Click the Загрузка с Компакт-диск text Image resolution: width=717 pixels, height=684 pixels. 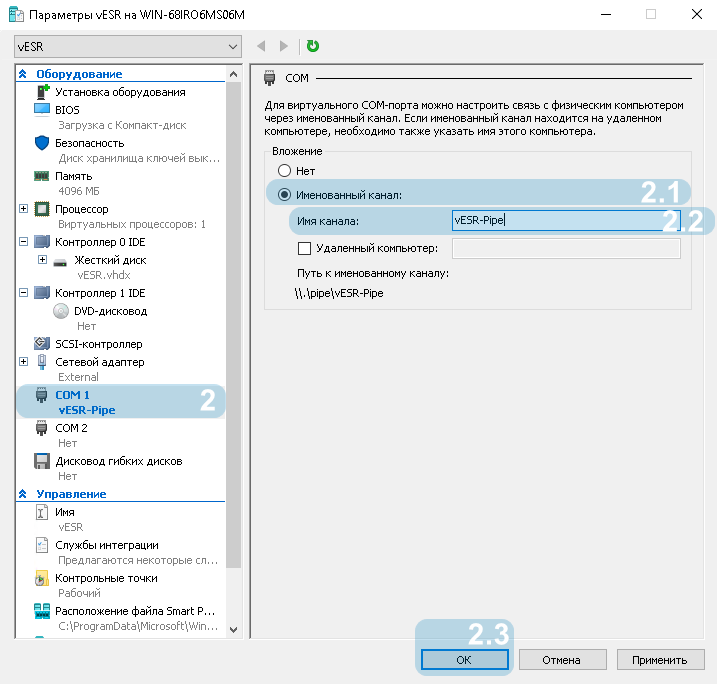click(x=122, y=125)
